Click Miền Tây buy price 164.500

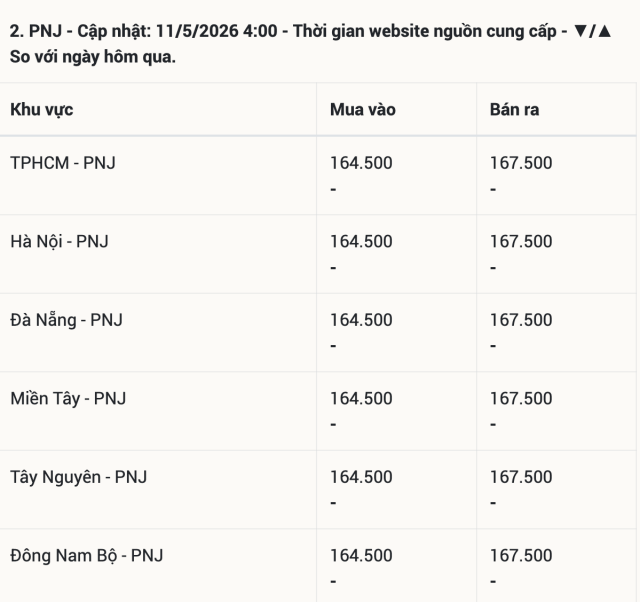coord(361,398)
